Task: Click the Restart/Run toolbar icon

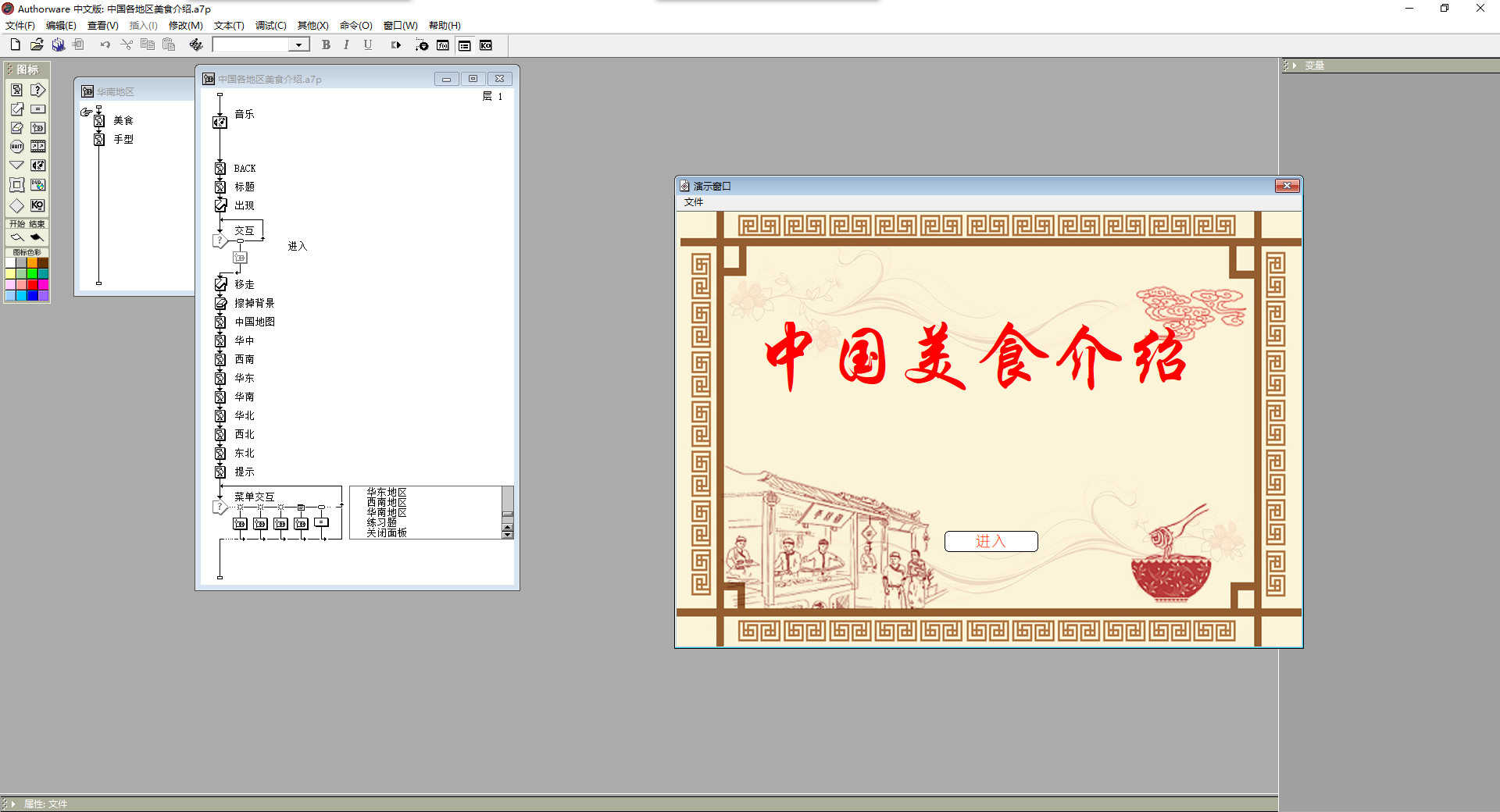Action: (x=396, y=45)
